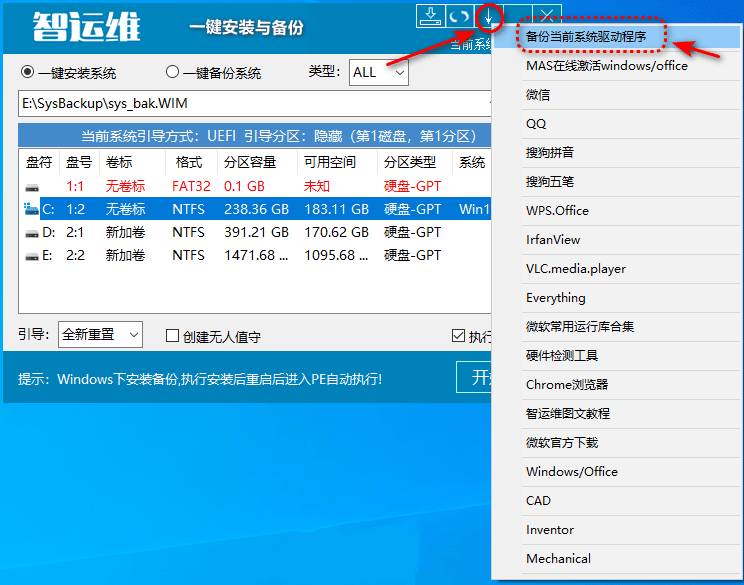This screenshot has height=585, width=744.
Task: Select the 一键备份系统 radio button
Action: point(173,72)
